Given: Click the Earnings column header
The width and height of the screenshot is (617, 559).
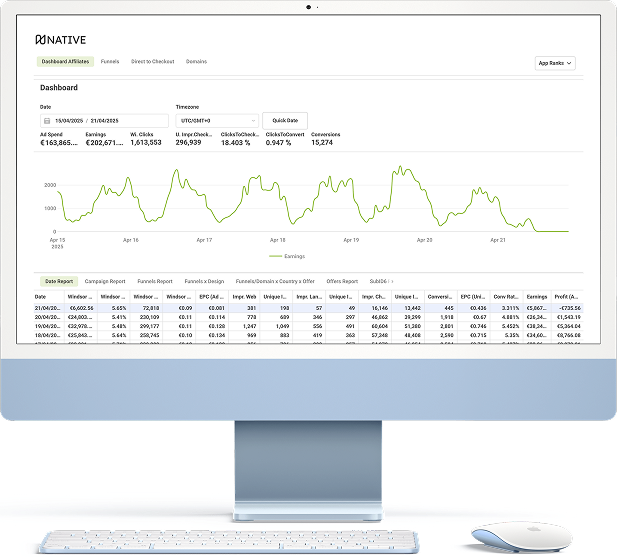Looking at the screenshot, I should pyautogui.click(x=537, y=296).
